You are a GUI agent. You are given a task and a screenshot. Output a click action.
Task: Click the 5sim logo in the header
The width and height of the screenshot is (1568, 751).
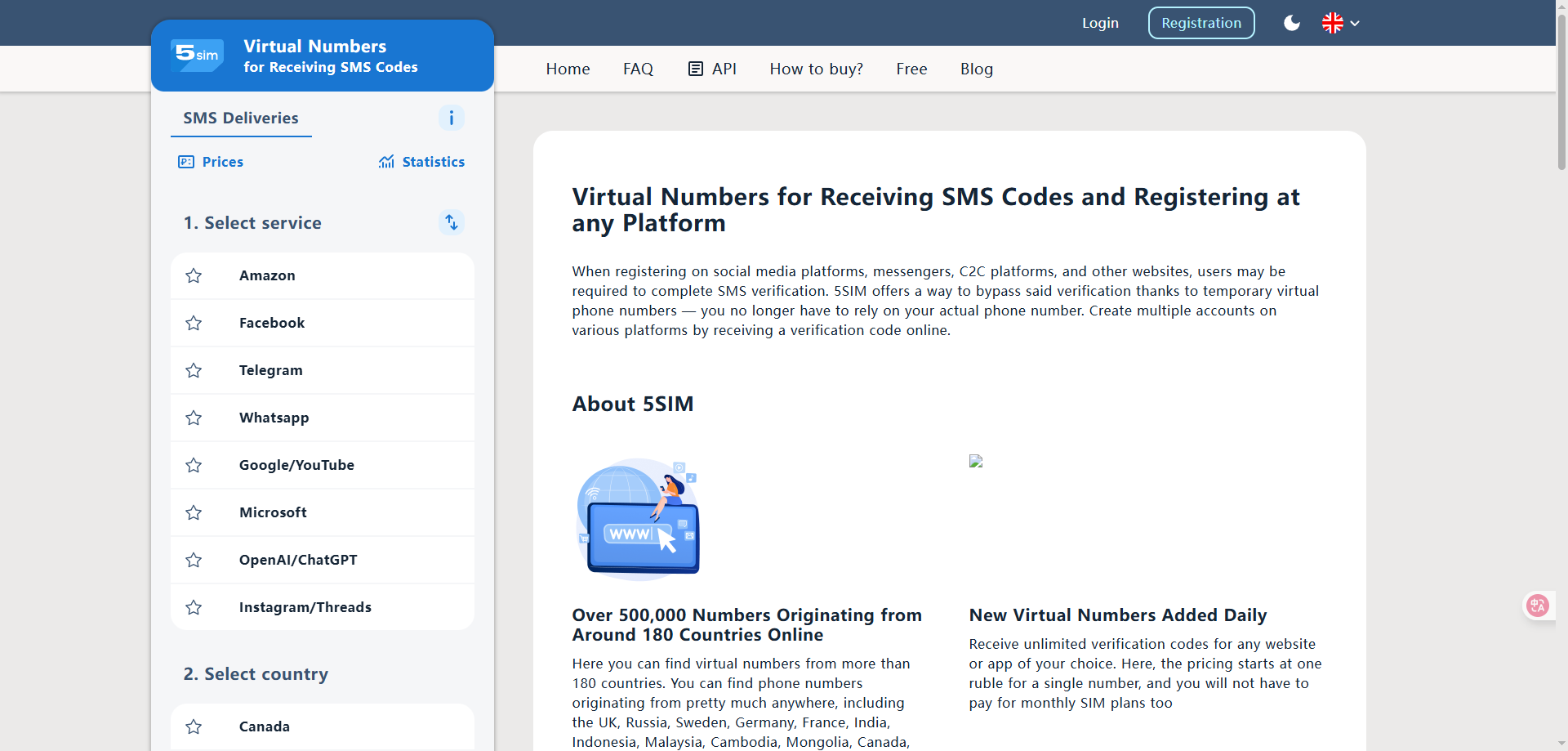coord(196,55)
